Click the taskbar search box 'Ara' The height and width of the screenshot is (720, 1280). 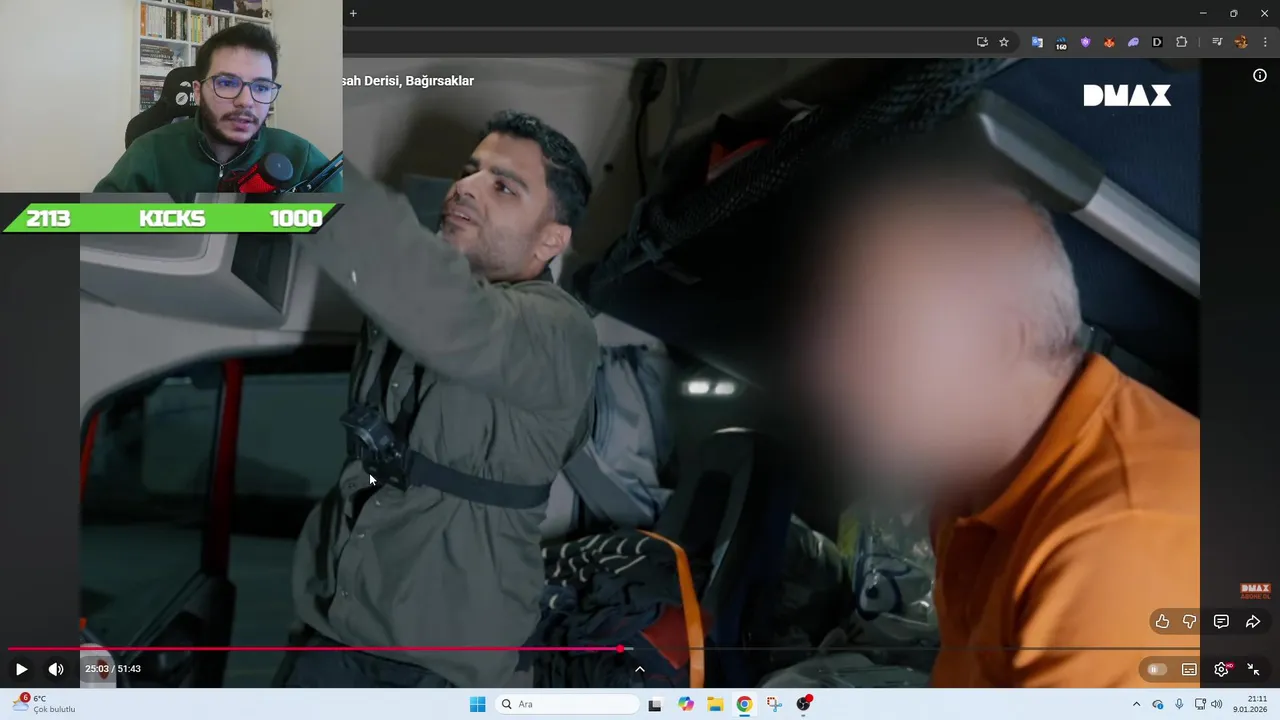click(x=566, y=704)
